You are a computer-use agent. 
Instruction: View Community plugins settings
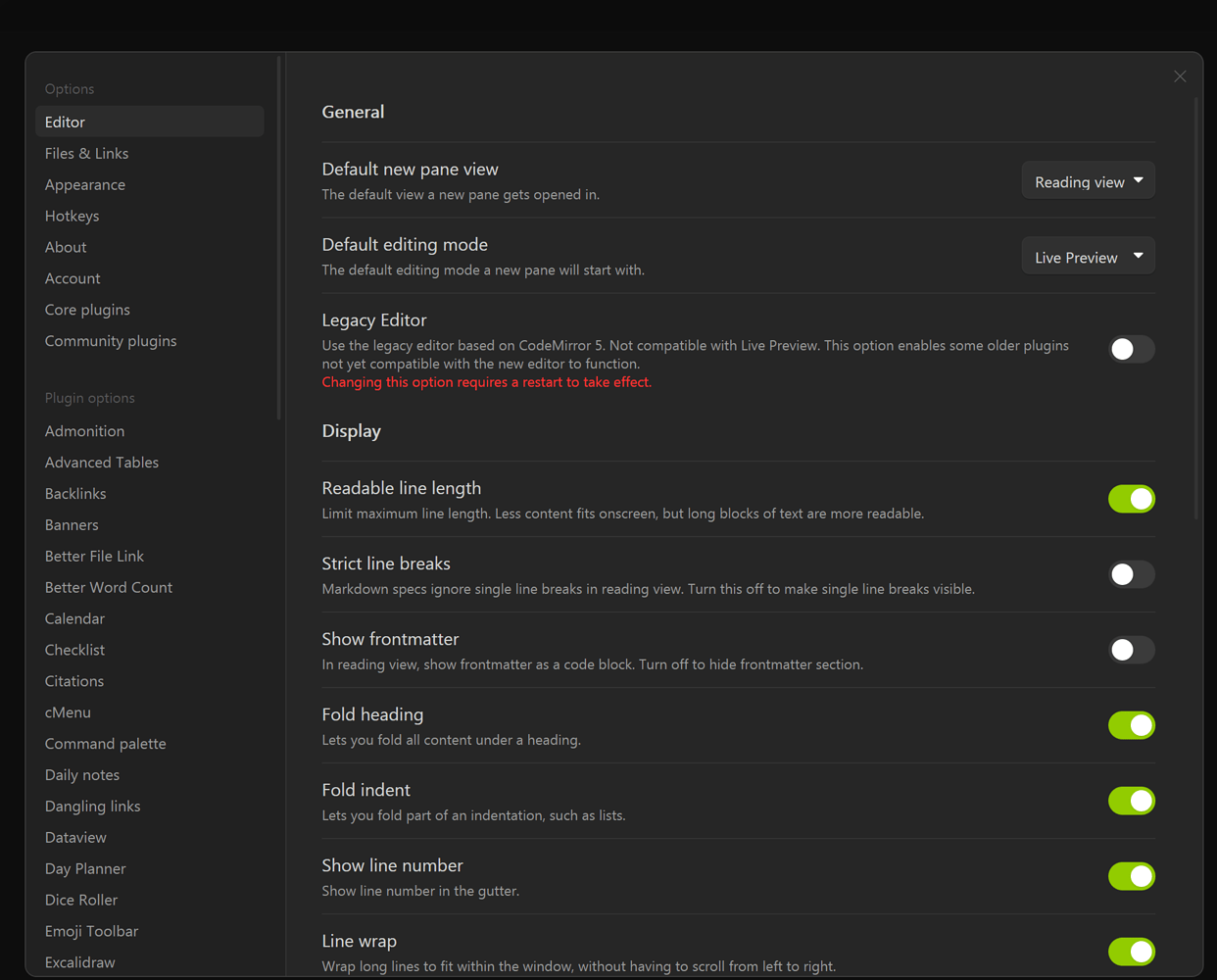click(111, 340)
